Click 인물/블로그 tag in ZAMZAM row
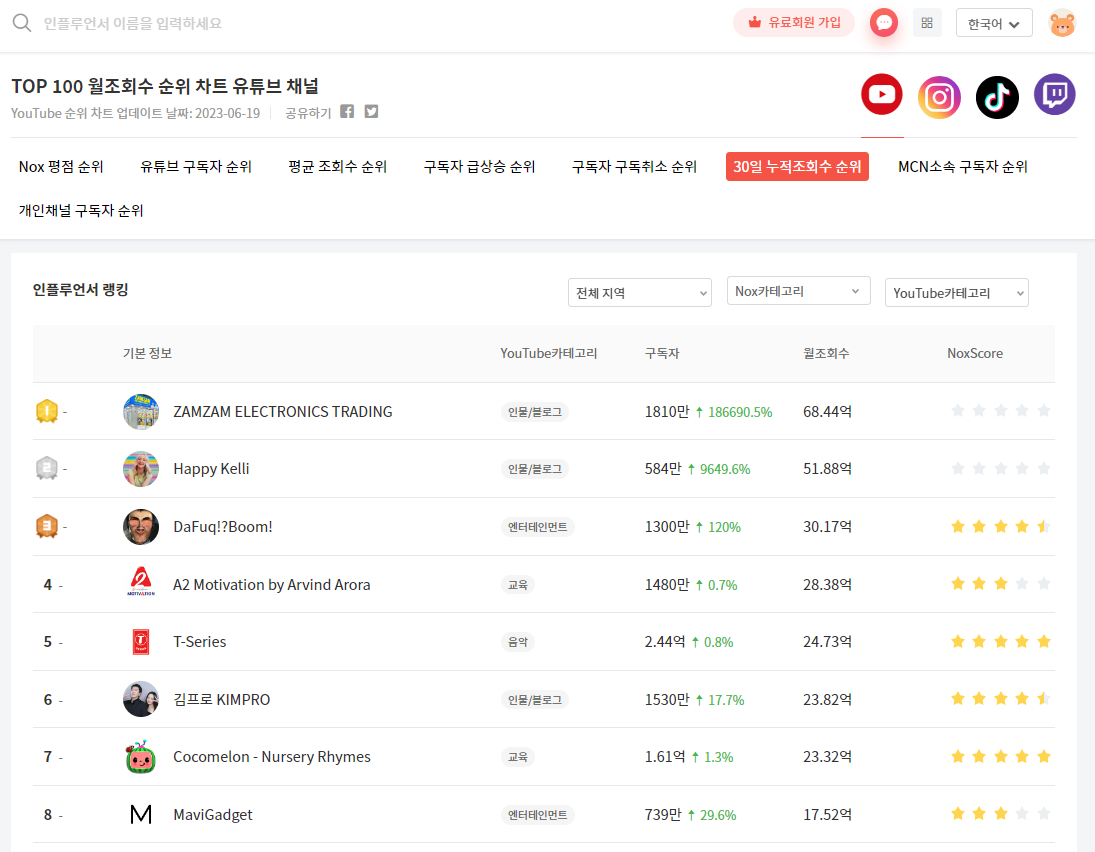Viewport: 1095px width, 852px height. click(535, 412)
